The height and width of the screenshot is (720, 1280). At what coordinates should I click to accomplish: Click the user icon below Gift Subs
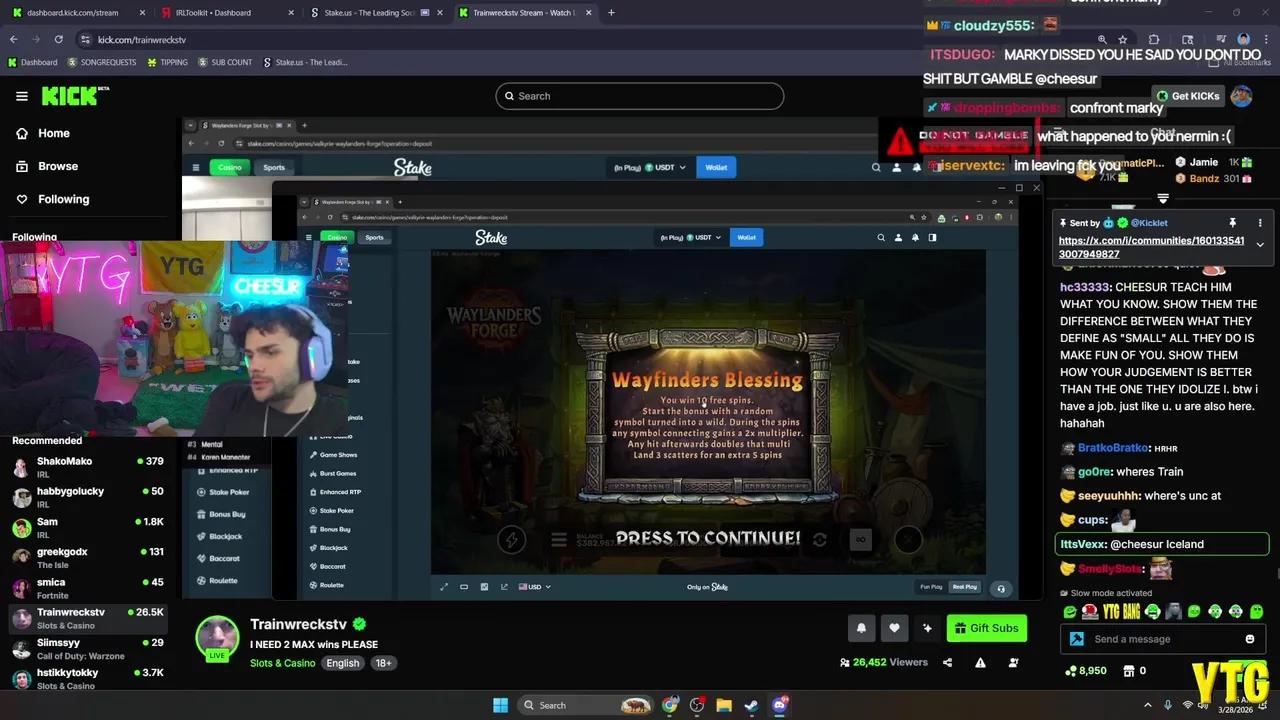(x=1013, y=662)
